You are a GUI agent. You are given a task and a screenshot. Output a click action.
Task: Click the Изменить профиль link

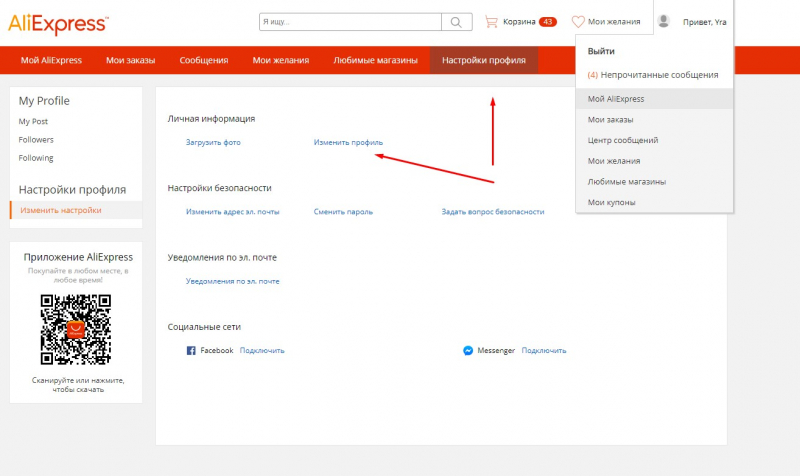348,142
